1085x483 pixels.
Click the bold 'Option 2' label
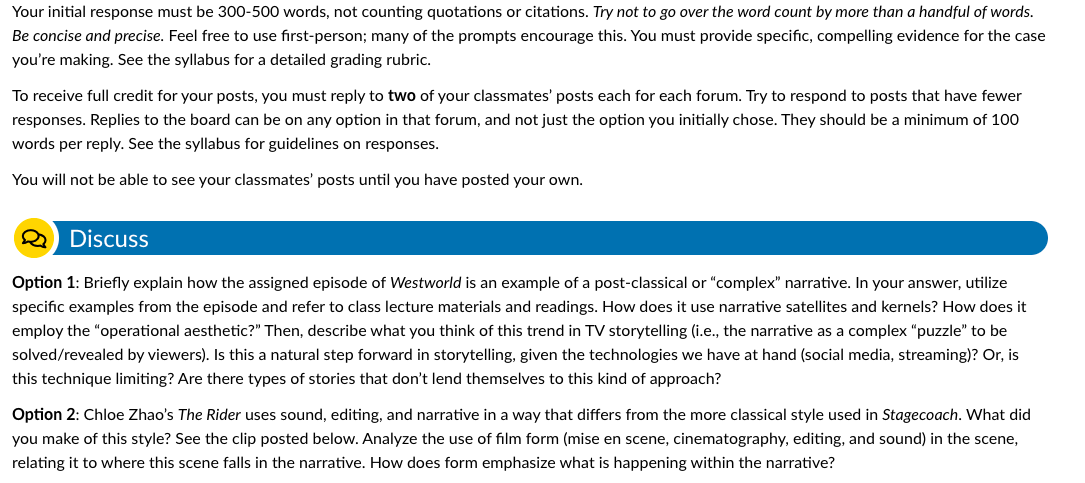(x=44, y=415)
